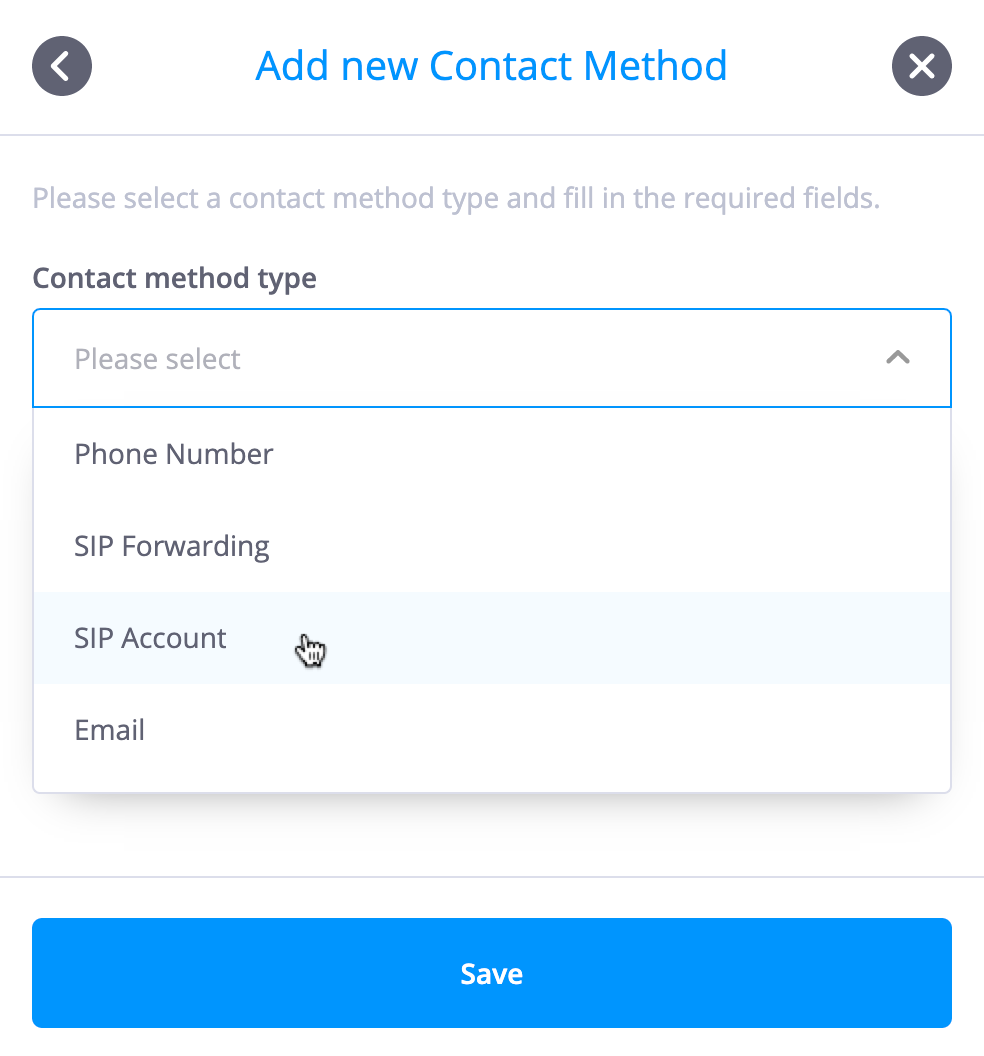Go back using the left arrow icon
The width and height of the screenshot is (984, 1056).
(x=62, y=66)
